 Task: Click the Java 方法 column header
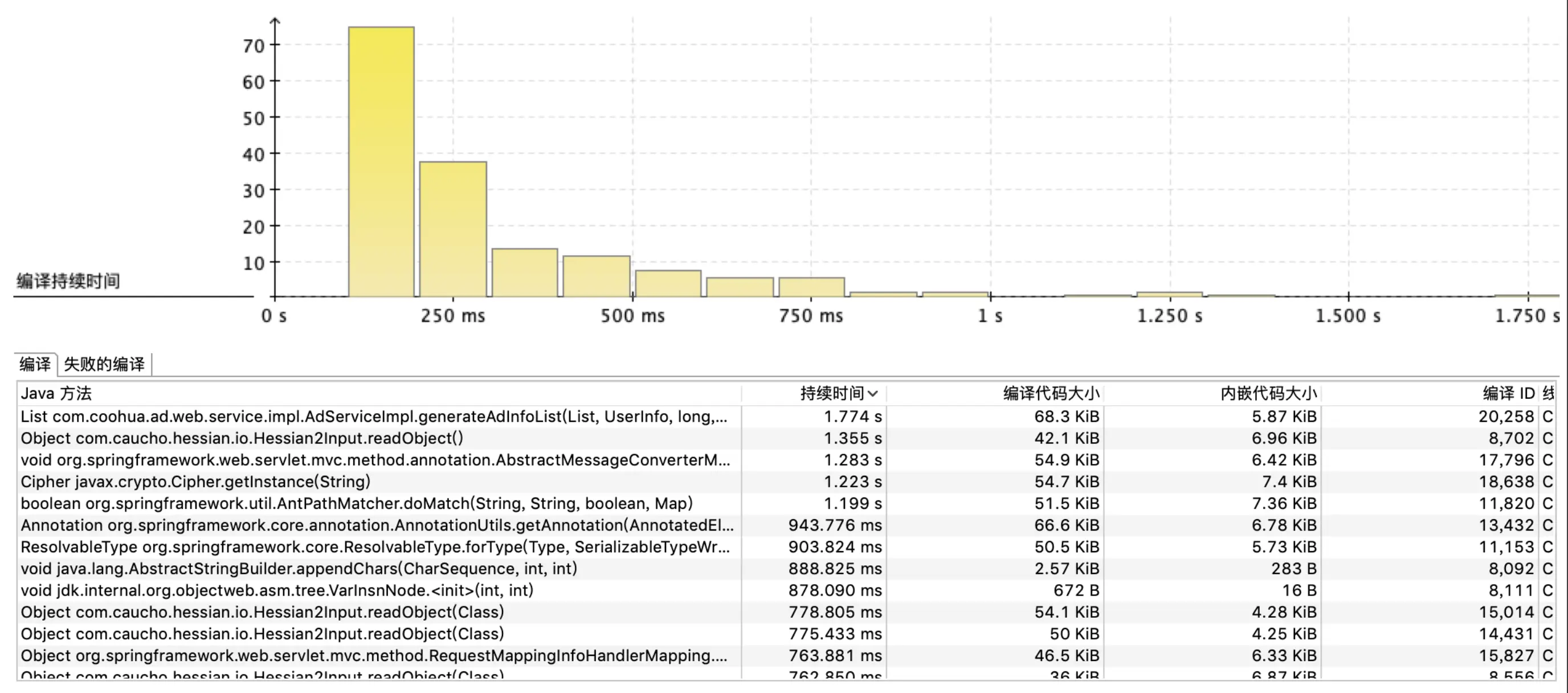click(56, 393)
